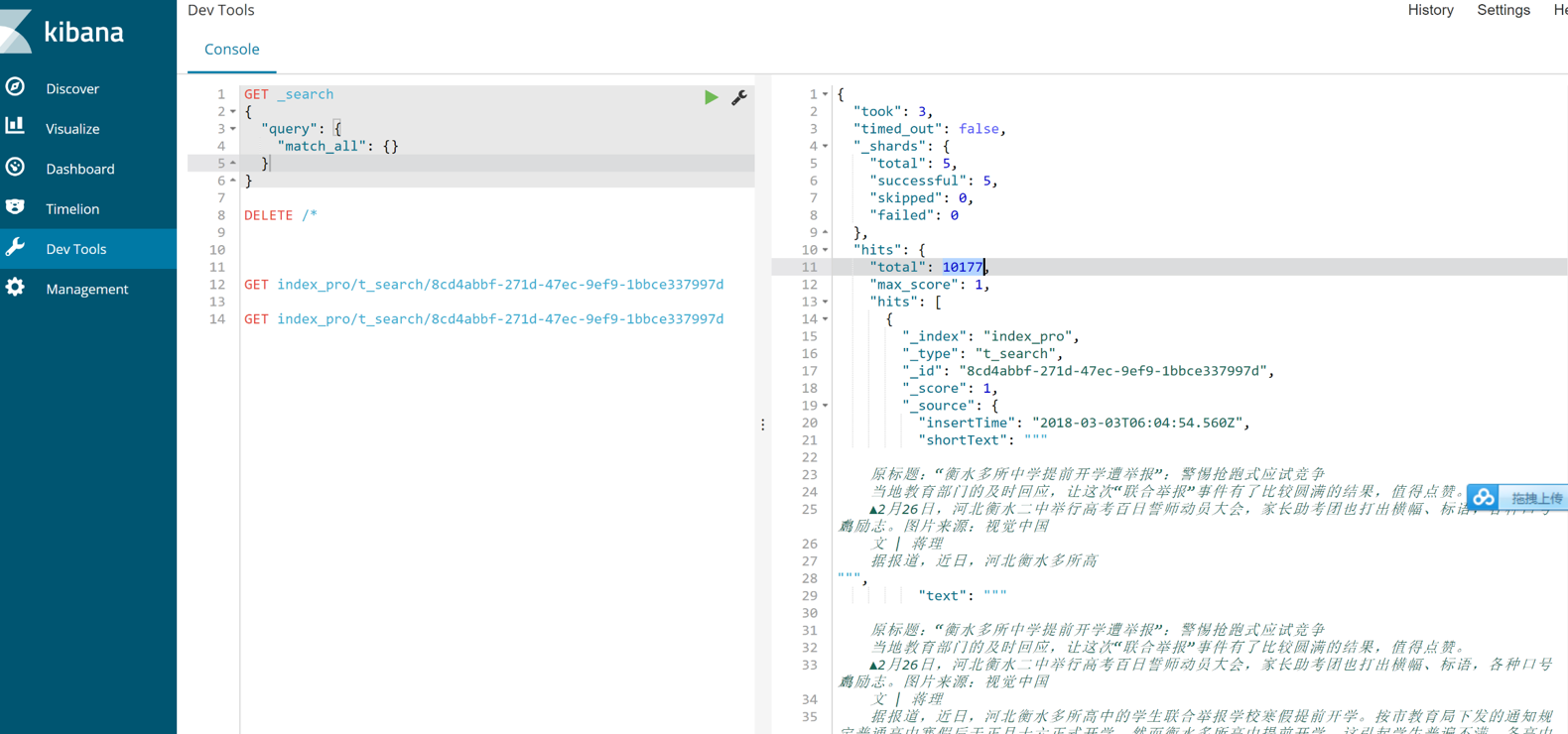Select GET index_pro request on line 14
1568x734 pixels.
click(x=483, y=319)
